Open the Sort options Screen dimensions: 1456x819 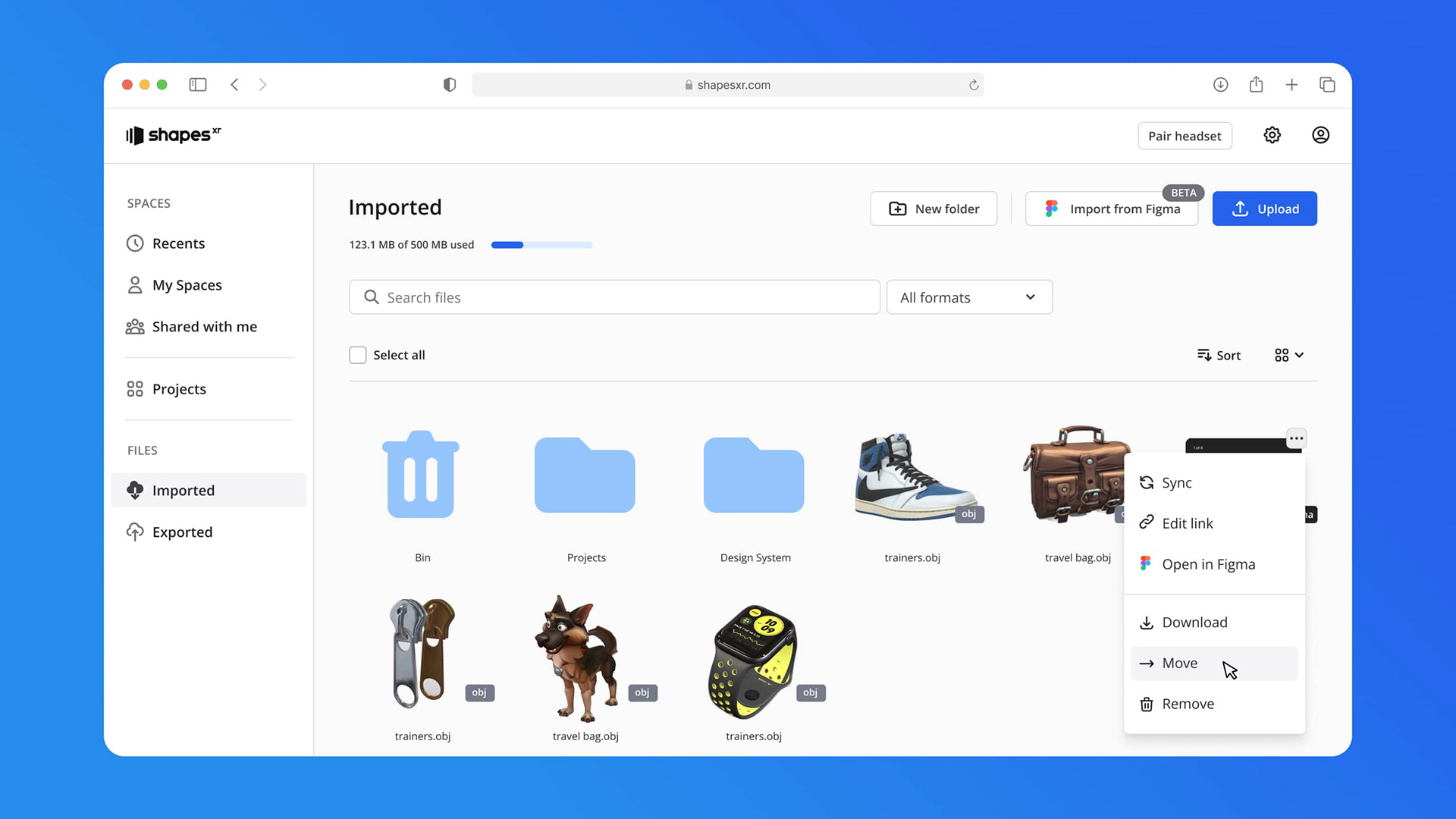1219,355
